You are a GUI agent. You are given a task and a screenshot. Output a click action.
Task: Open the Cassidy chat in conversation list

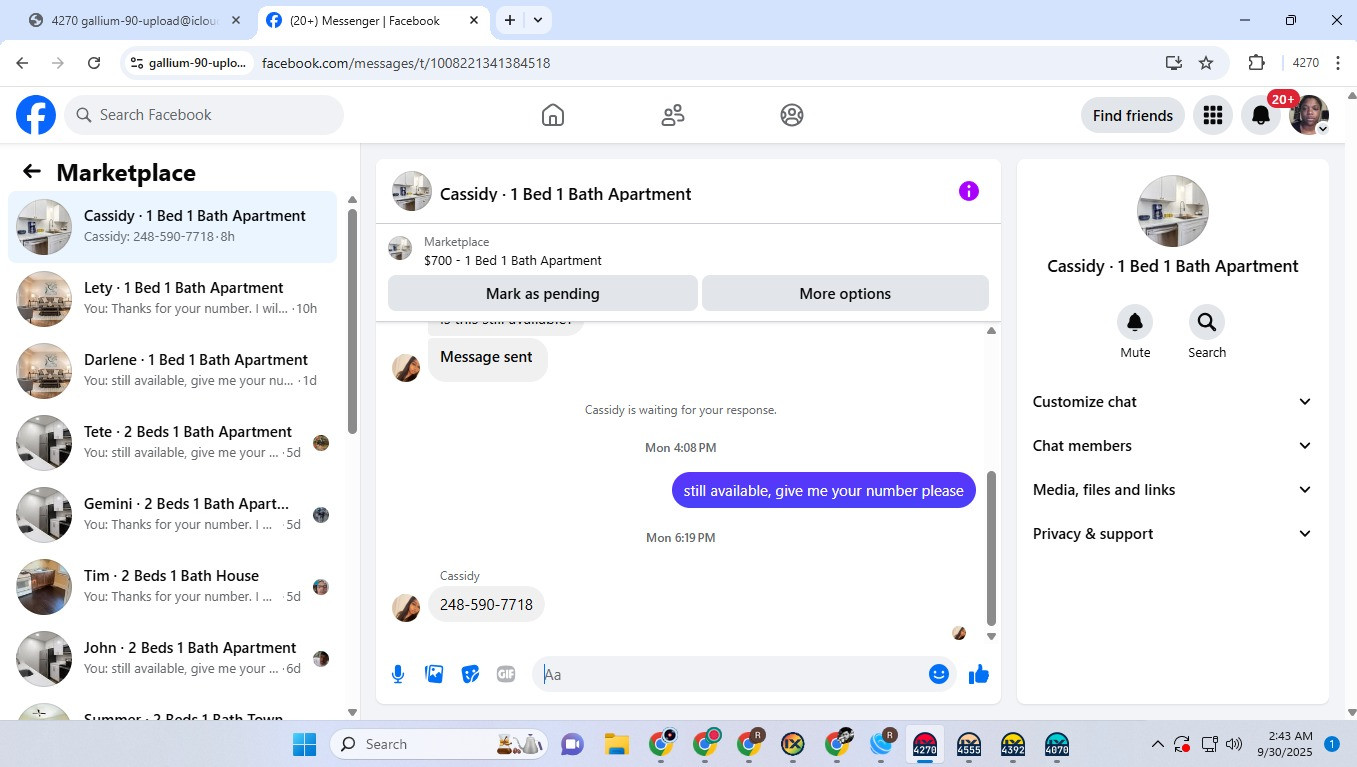[173, 227]
